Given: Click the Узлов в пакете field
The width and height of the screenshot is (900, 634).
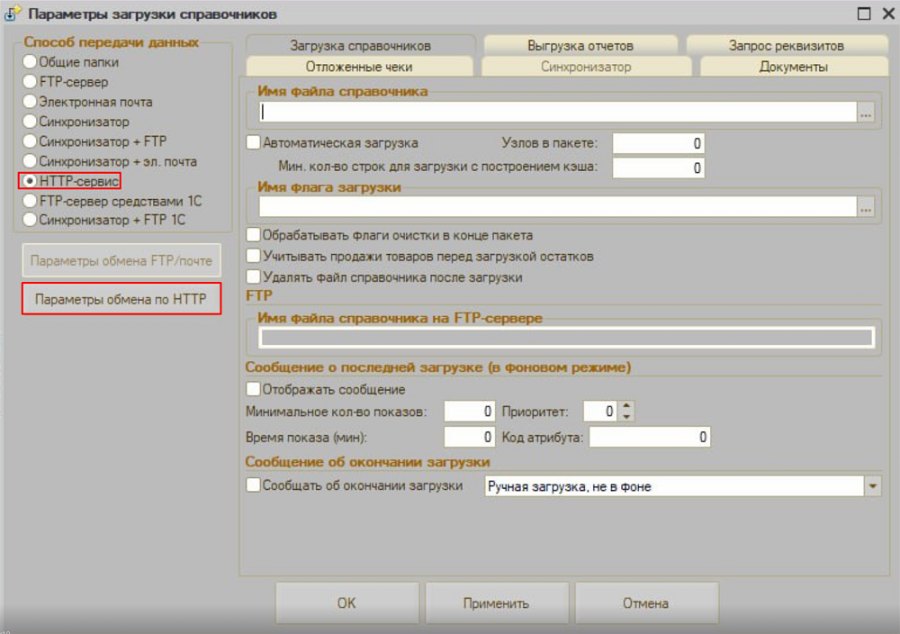Looking at the screenshot, I should pyautogui.click(x=658, y=143).
